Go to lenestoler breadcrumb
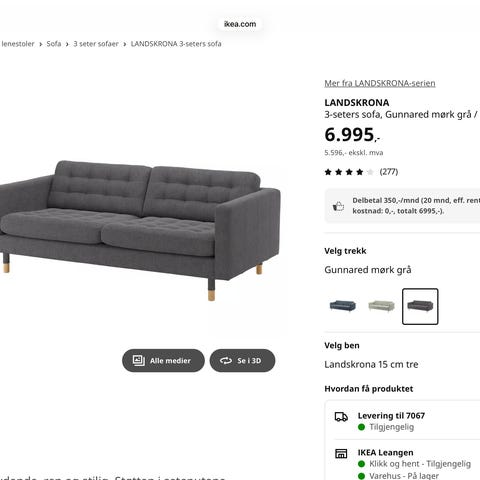The width and height of the screenshot is (480, 480). tap(17, 44)
